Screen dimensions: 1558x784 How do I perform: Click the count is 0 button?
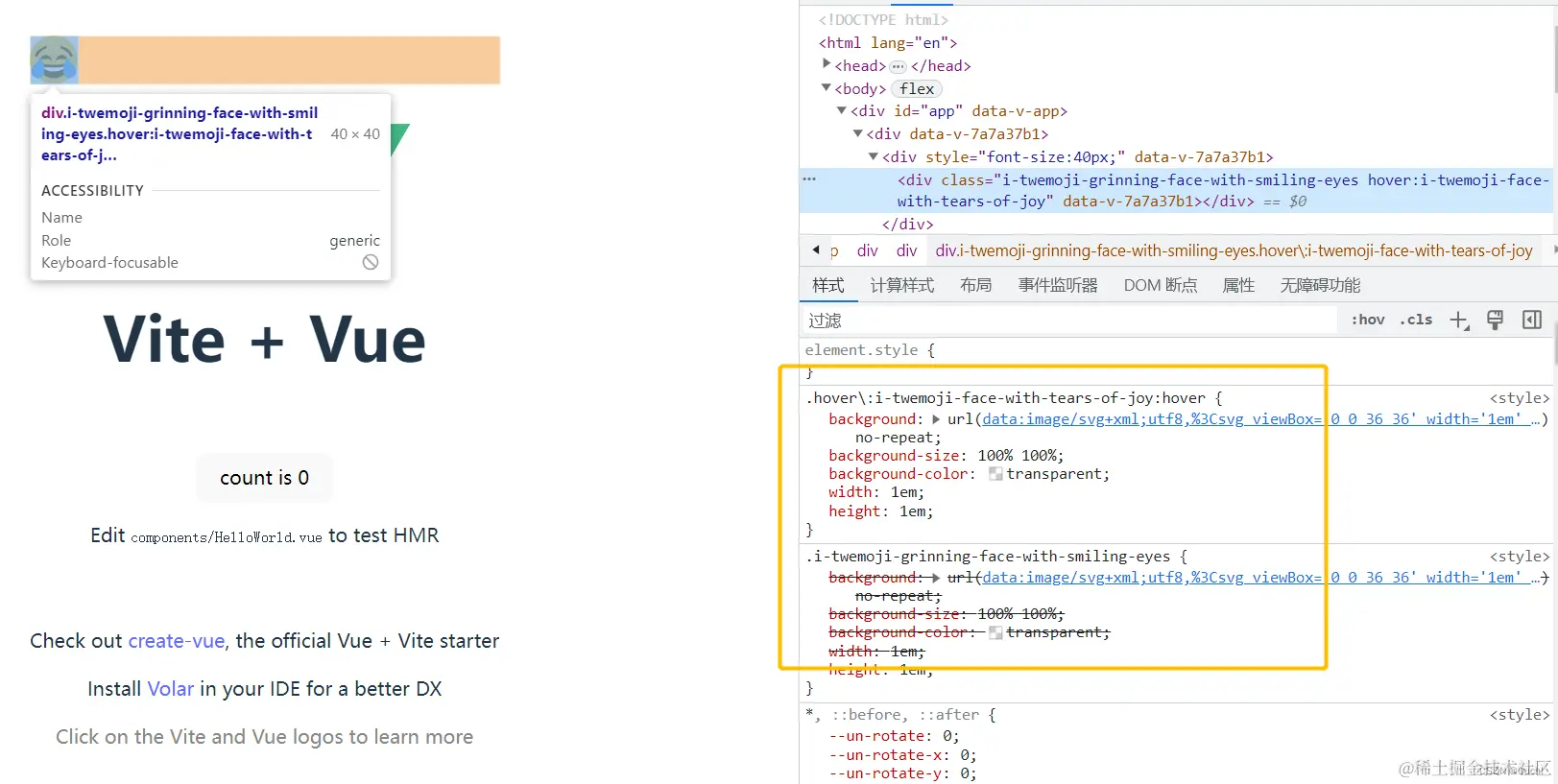[x=265, y=478]
